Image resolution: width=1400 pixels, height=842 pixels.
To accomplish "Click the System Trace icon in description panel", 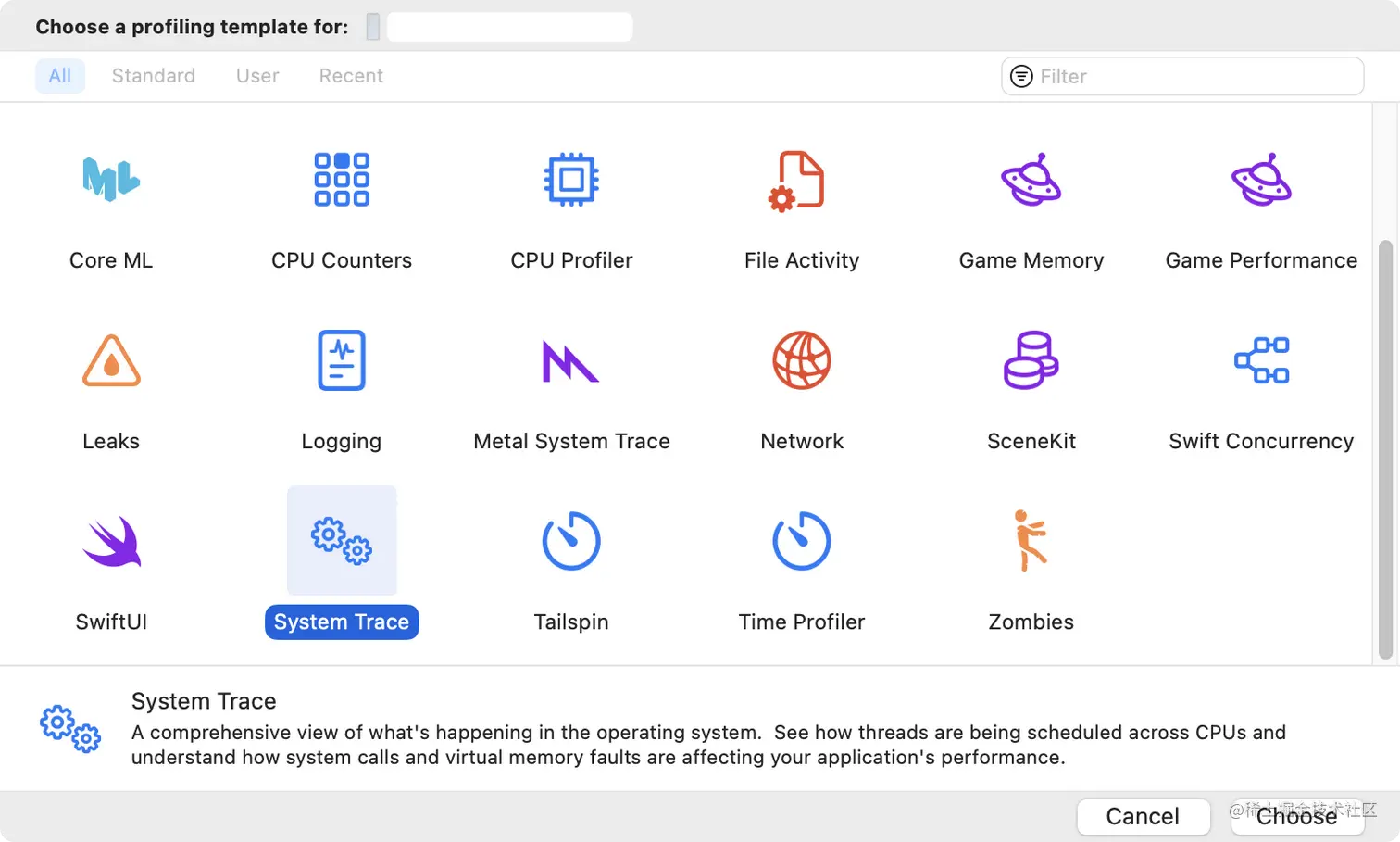I will coord(70,729).
